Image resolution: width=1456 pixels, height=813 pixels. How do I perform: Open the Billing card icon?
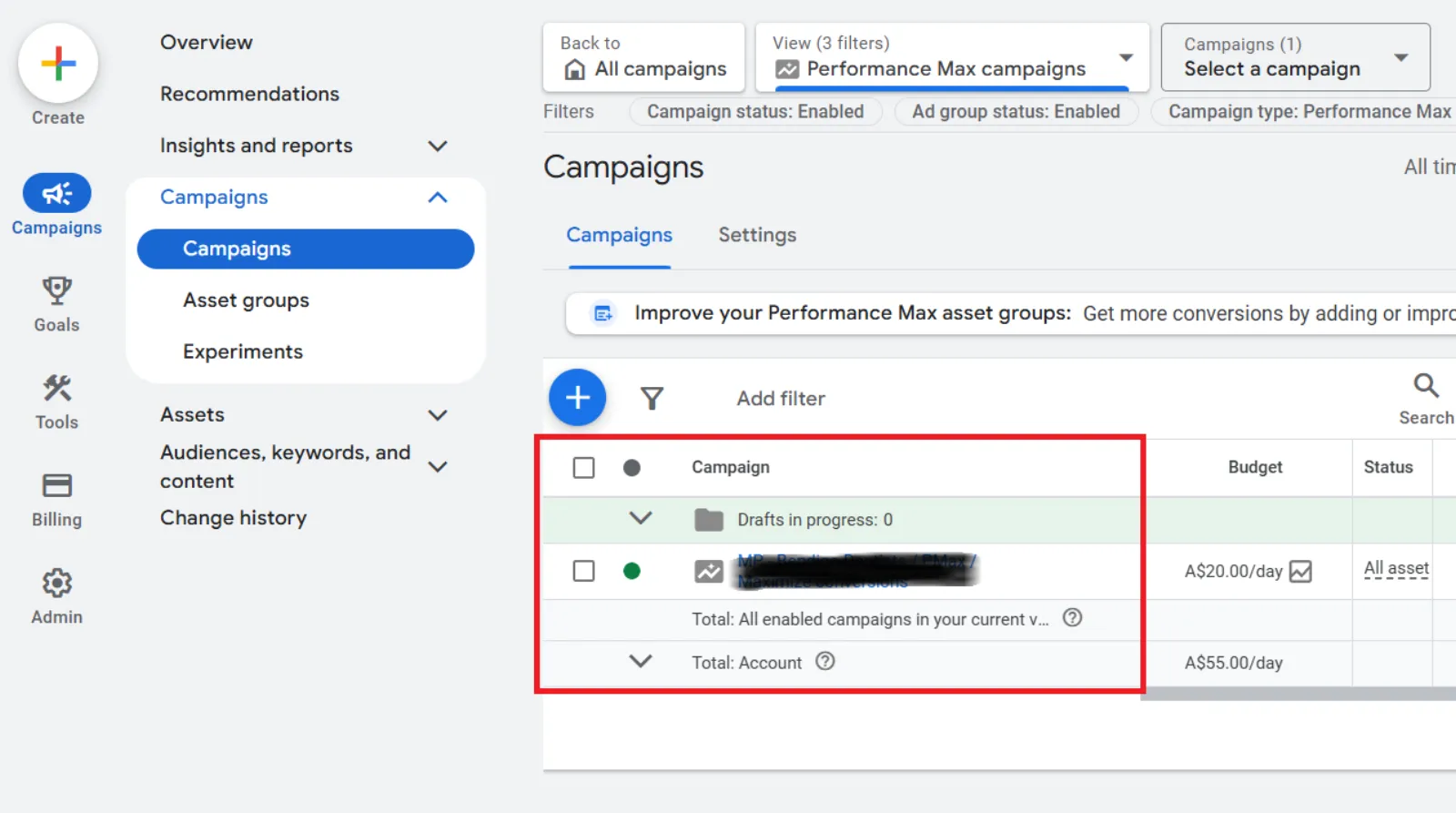click(56, 485)
